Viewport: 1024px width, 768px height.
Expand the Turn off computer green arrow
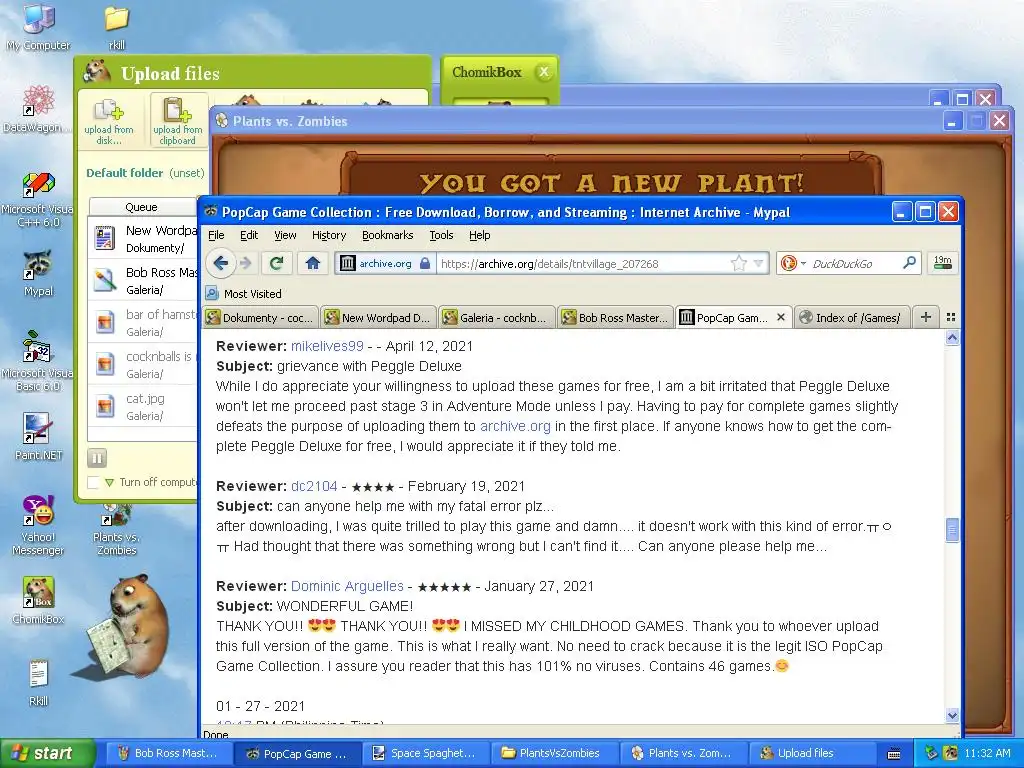coord(109,483)
